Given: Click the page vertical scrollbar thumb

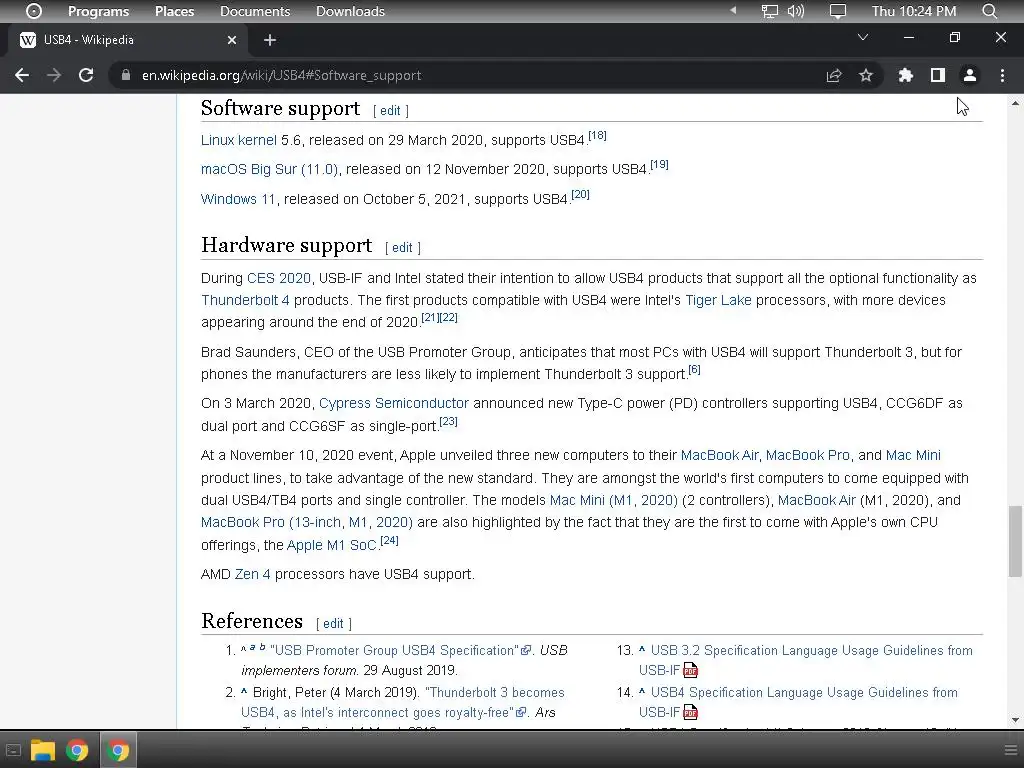Looking at the screenshot, I should [x=1015, y=541].
